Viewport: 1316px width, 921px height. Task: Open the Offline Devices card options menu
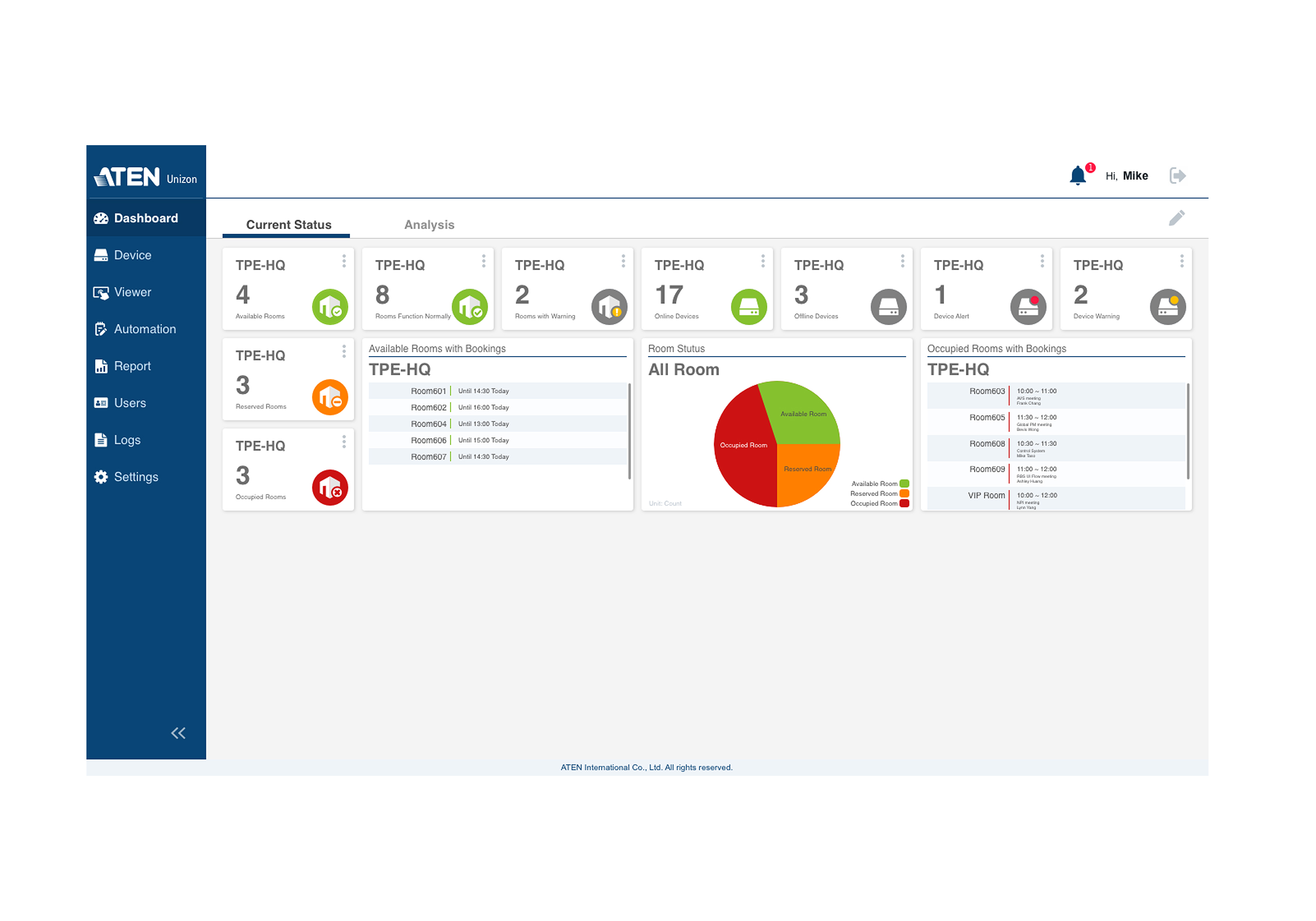click(902, 261)
